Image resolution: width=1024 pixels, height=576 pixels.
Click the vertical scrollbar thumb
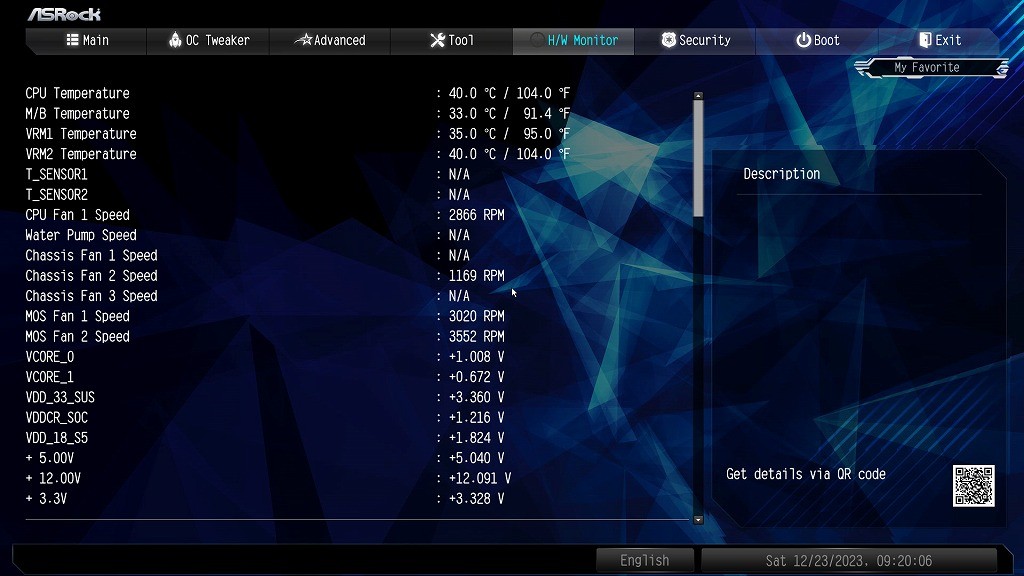pyautogui.click(x=698, y=159)
